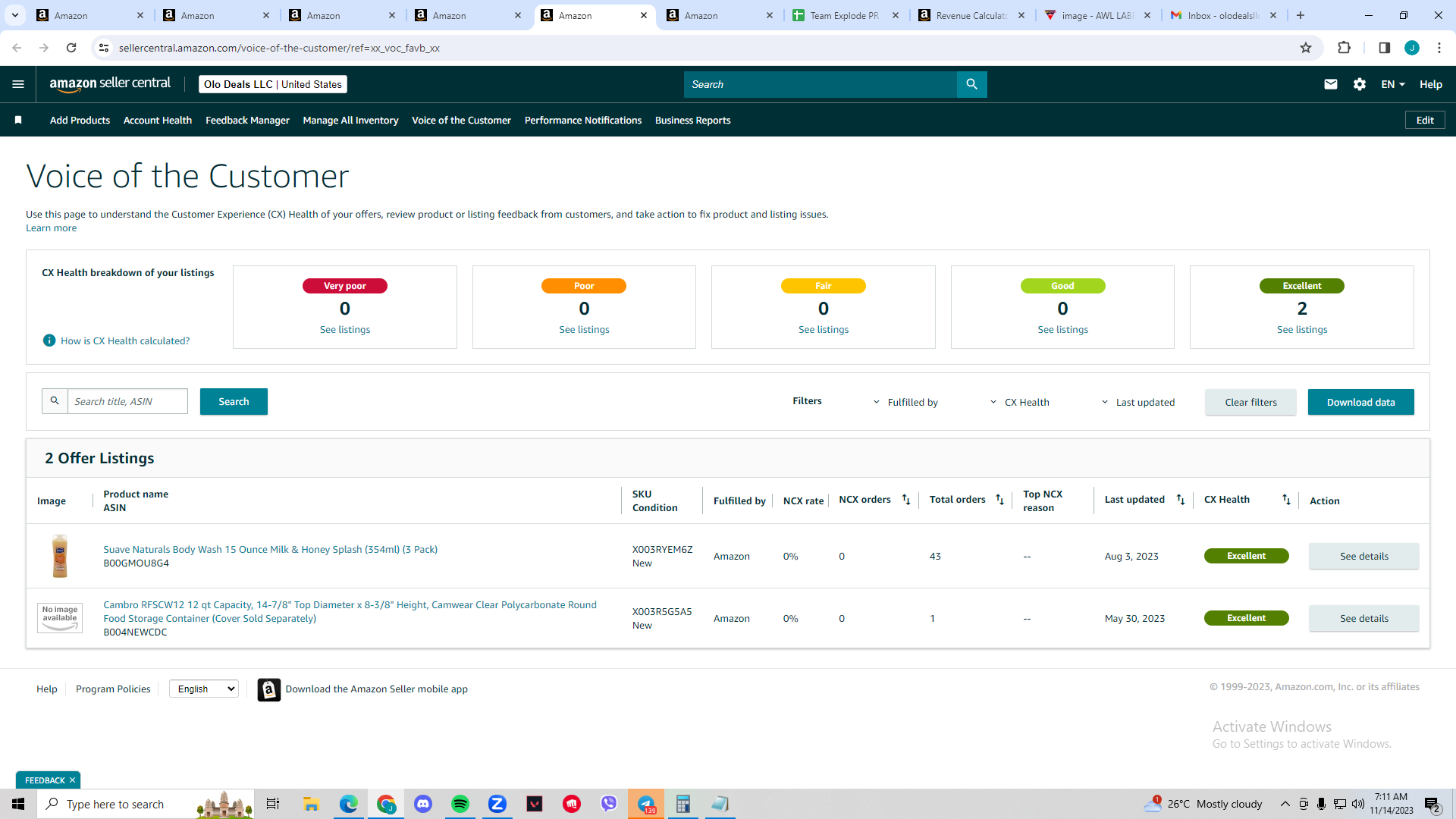
Task: Open the tab search dropdown arrow
Action: click(x=15, y=15)
